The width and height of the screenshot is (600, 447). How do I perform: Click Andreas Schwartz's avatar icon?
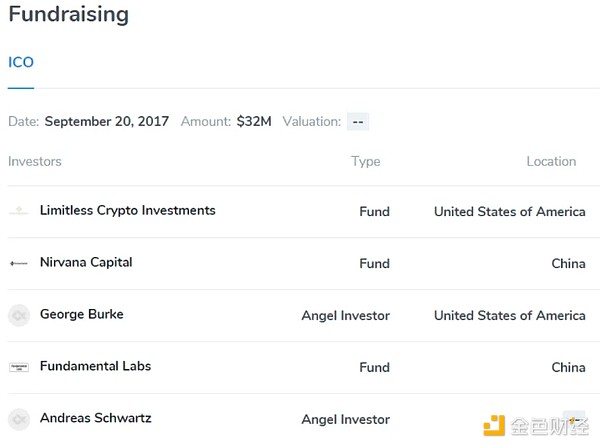click(18, 419)
